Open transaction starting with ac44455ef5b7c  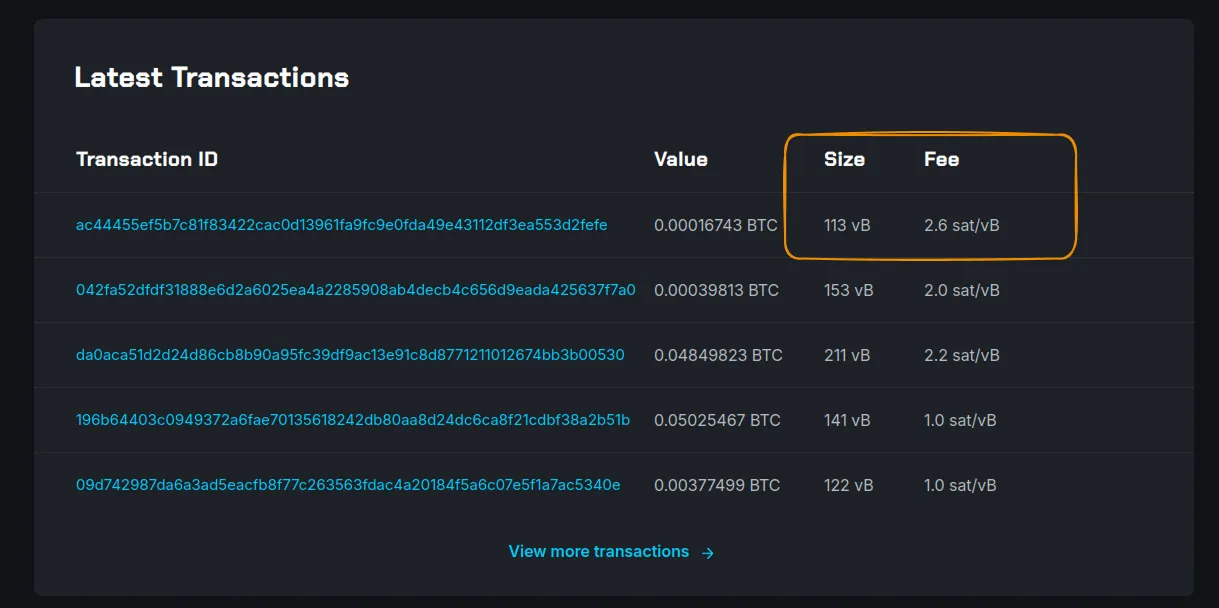click(x=341, y=225)
